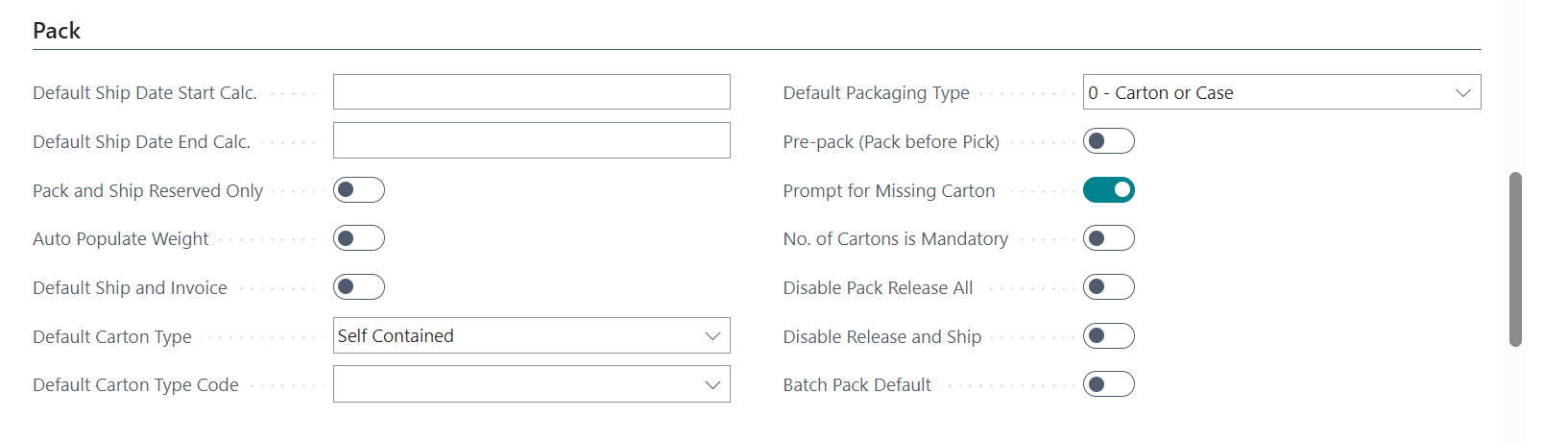The image size is (1568, 442).
Task: Disable Prompt for Missing Carton toggle
Action: [1108, 190]
